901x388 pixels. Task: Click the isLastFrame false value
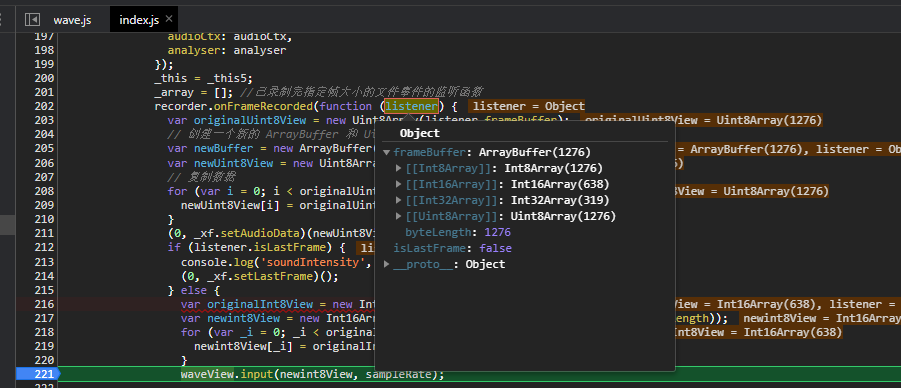pos(495,248)
